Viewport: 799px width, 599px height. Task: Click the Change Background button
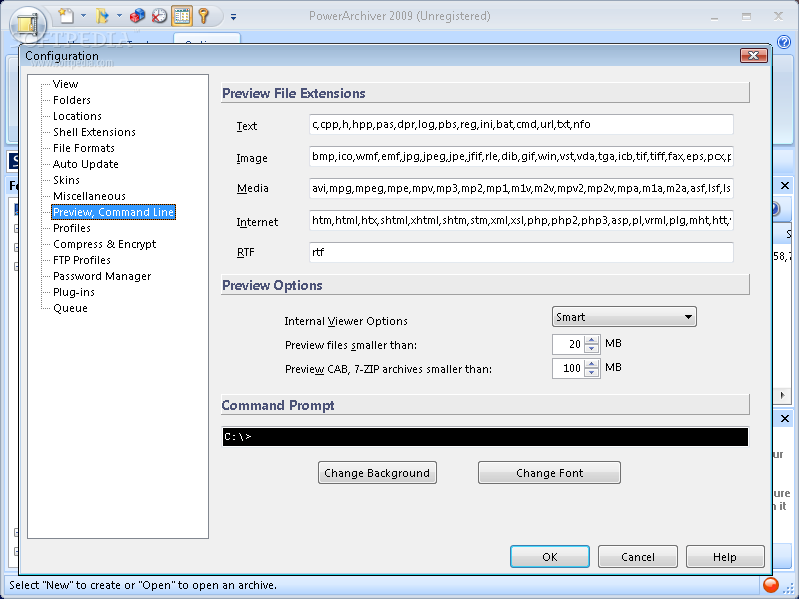377,473
